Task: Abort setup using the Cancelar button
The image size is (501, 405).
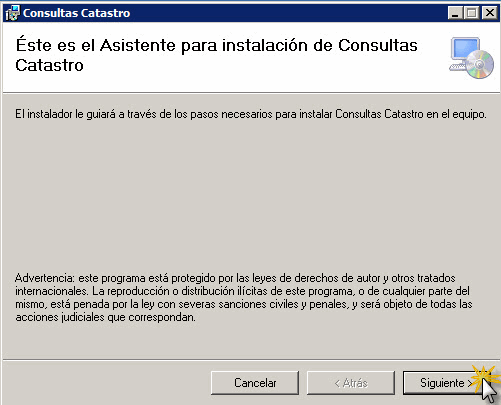Action: click(x=255, y=383)
